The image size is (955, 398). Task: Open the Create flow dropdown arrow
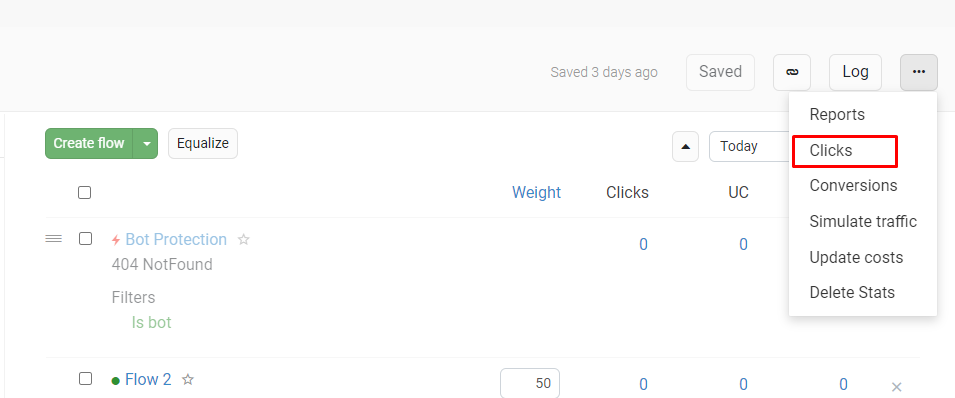point(146,143)
